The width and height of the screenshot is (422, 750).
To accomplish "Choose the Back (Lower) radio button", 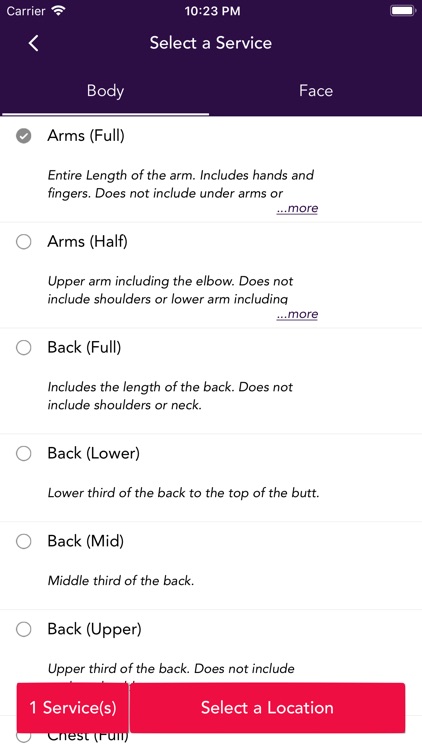I will click(23, 453).
